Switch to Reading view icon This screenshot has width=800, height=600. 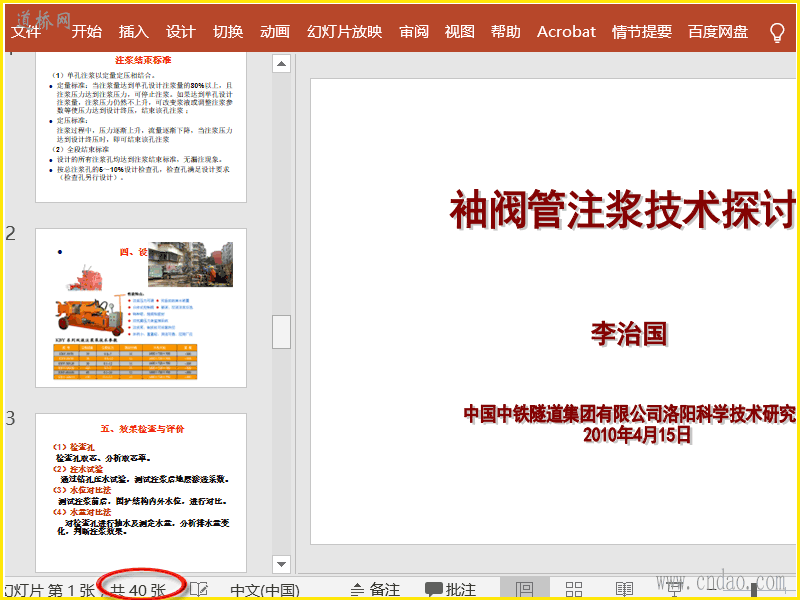[624, 590]
